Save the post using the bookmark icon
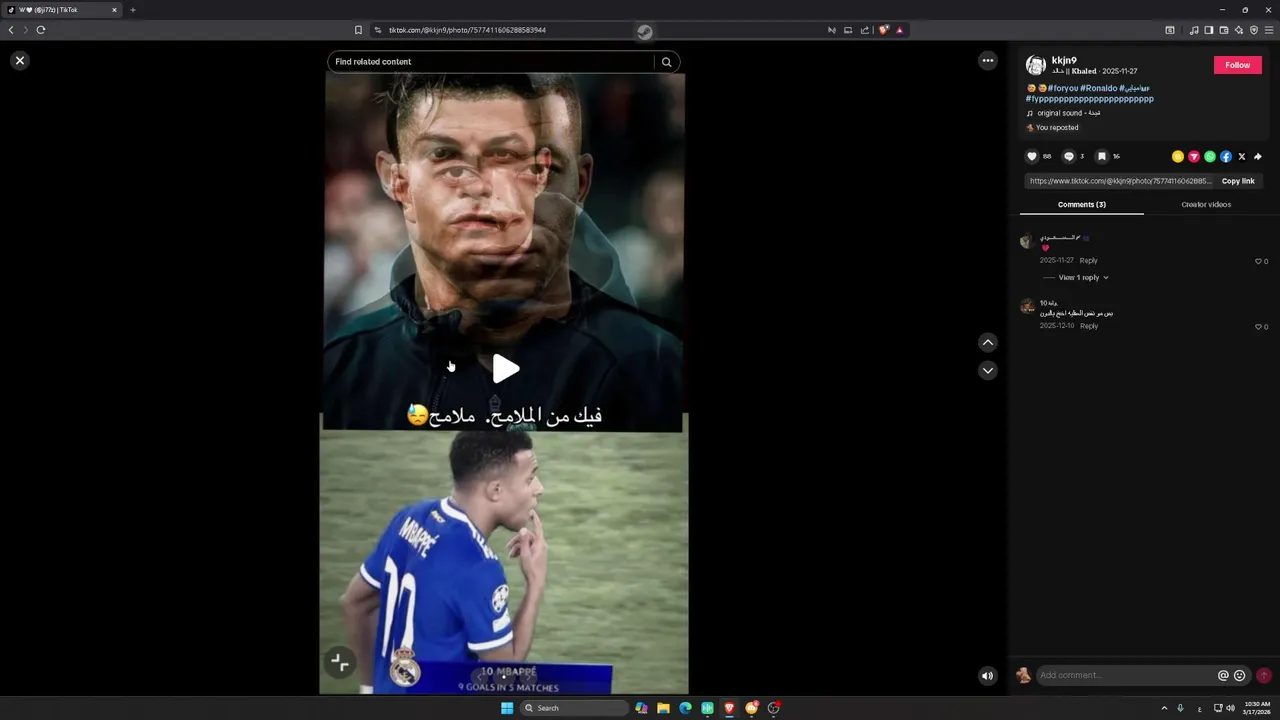Image resolution: width=1280 pixels, height=720 pixels. point(1102,156)
